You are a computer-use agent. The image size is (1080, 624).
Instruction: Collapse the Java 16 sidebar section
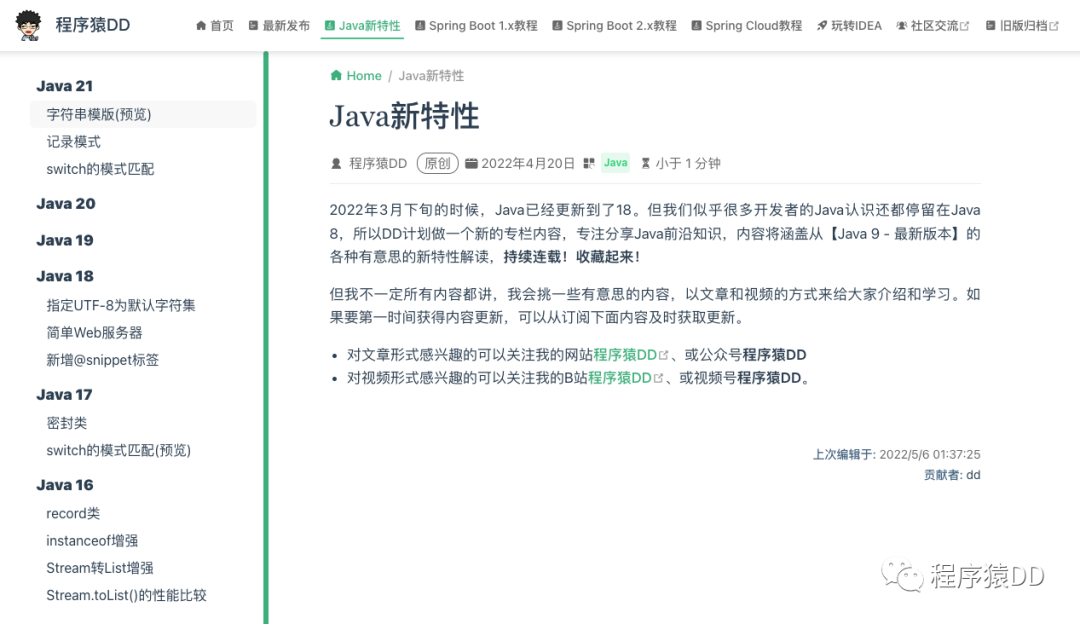[x=65, y=485]
